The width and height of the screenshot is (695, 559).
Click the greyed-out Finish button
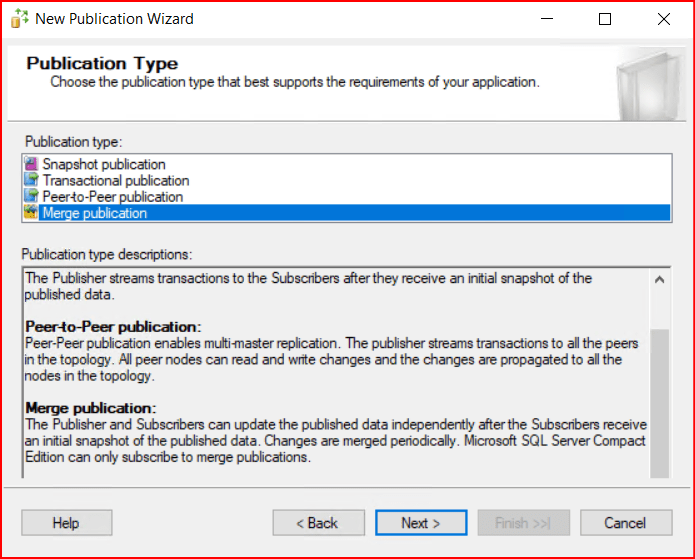523,523
